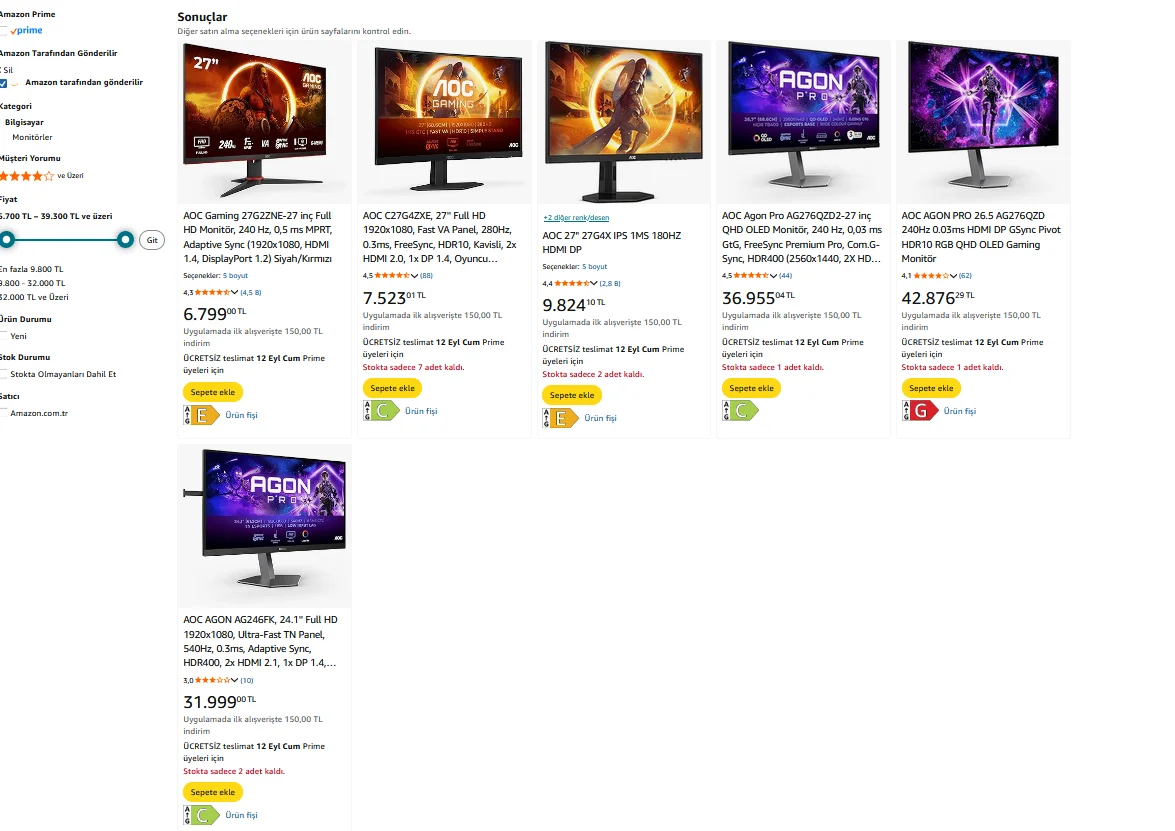Screen dimensions: 1175x831
Task: Open rating popover chevron for AG276QZD
Action: point(953,276)
